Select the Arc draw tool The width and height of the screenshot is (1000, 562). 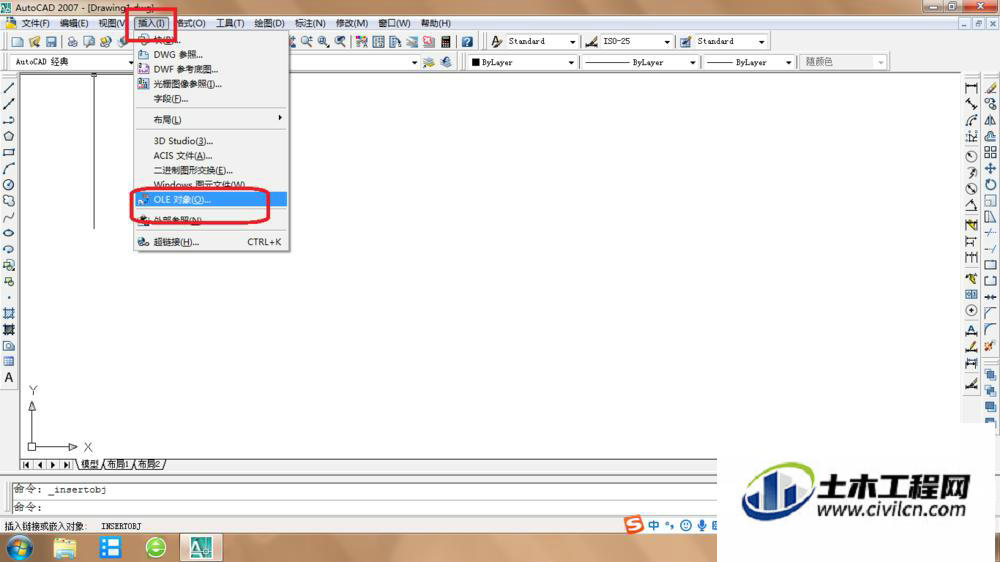pos(9,168)
